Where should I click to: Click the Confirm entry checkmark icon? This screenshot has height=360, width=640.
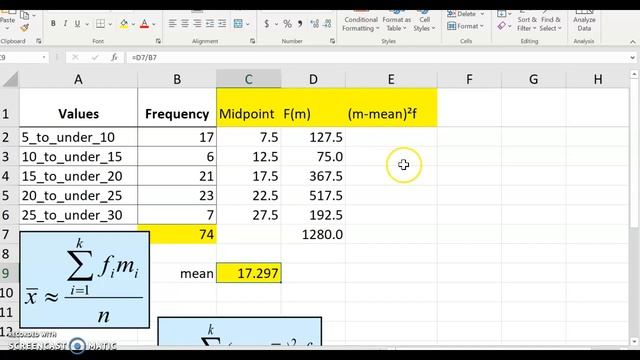pyautogui.click(x=95, y=58)
